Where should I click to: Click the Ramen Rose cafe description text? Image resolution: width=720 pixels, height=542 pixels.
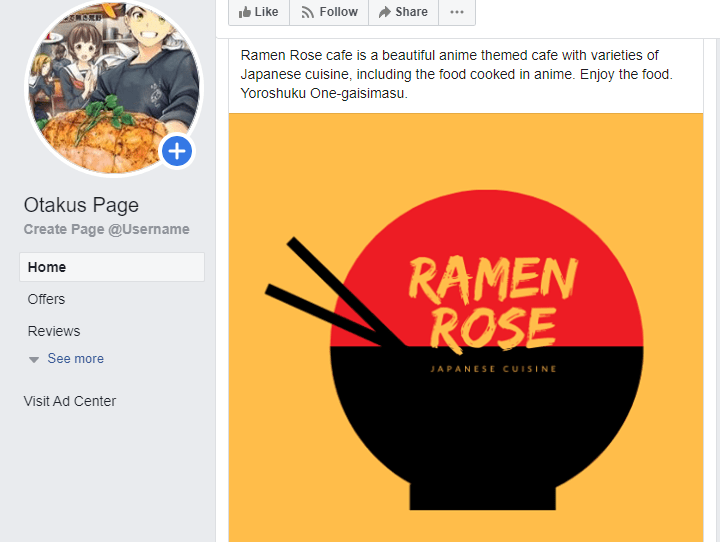pyautogui.click(x=456, y=74)
